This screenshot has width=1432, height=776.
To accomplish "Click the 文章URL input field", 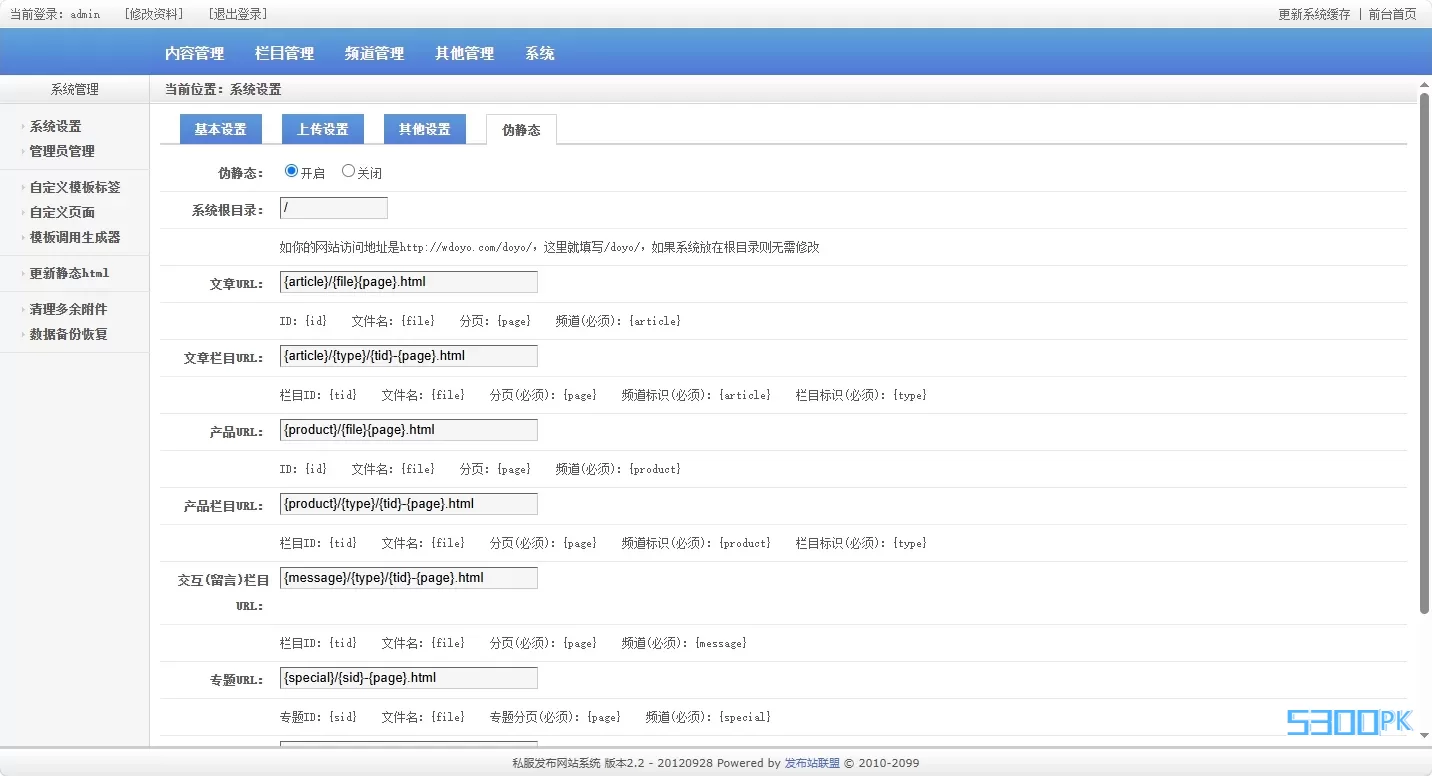I will 409,282.
